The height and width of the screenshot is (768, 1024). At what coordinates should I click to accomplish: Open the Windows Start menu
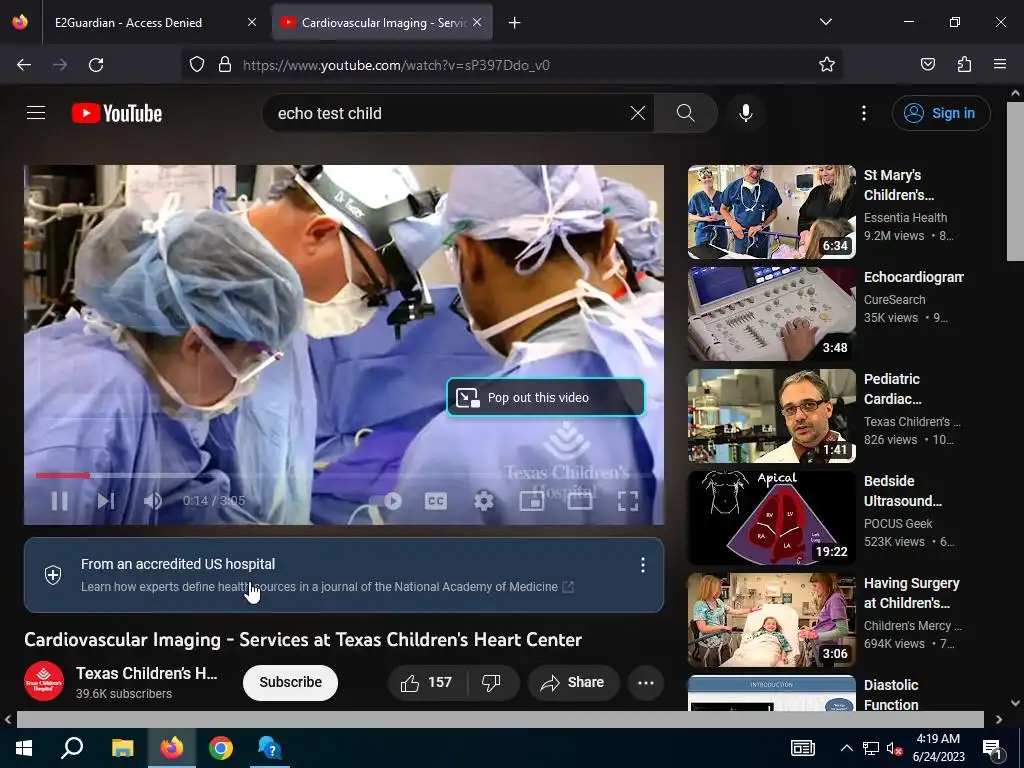24,748
